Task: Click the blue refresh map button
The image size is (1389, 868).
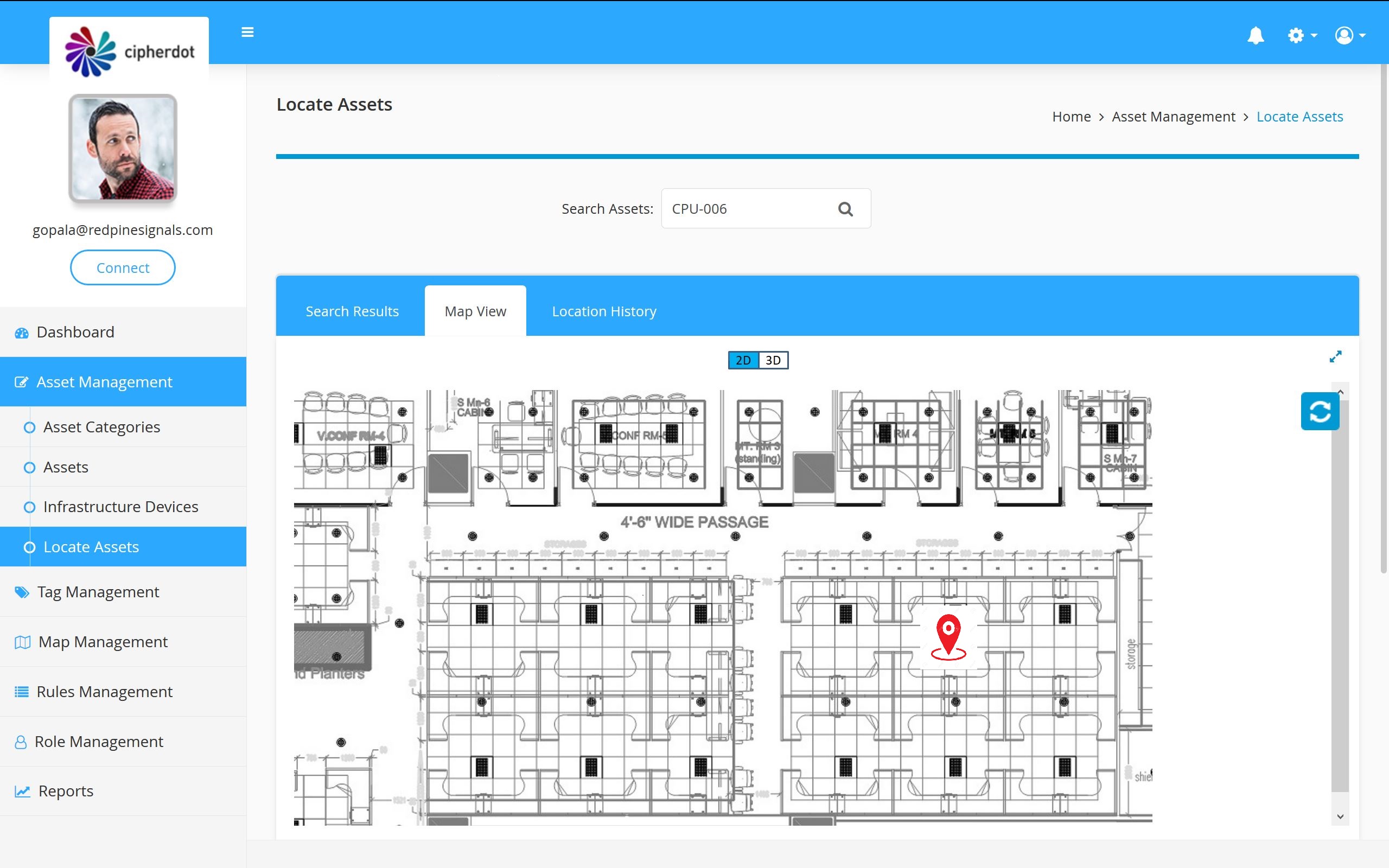Action: [x=1320, y=411]
